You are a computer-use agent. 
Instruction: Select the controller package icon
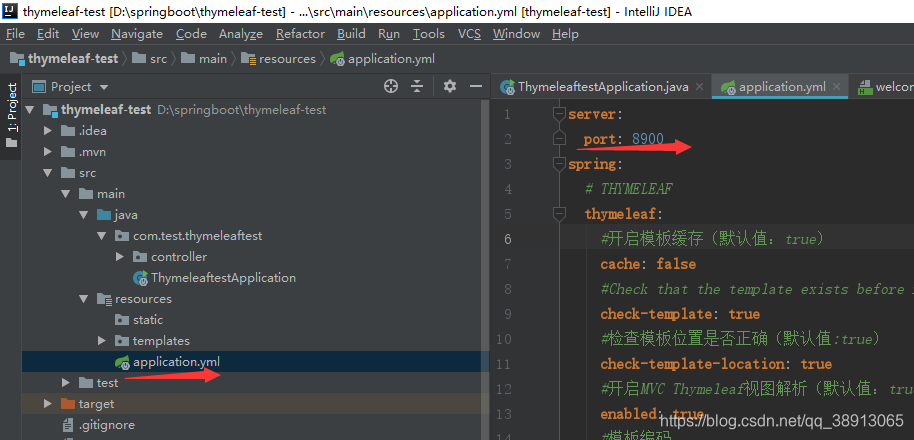pyautogui.click(x=140, y=256)
